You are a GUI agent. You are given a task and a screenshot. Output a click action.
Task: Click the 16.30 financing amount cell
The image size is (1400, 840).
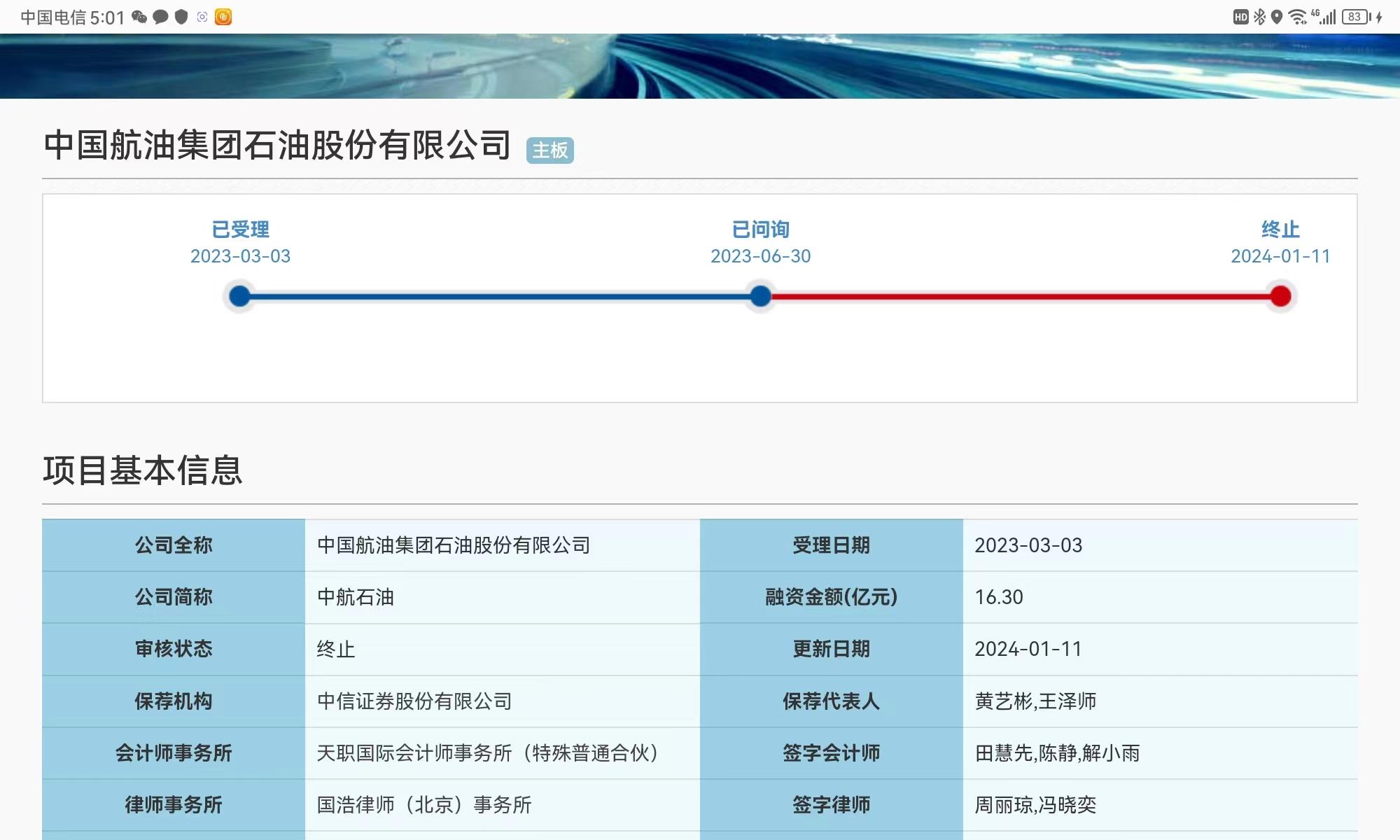(1161, 597)
